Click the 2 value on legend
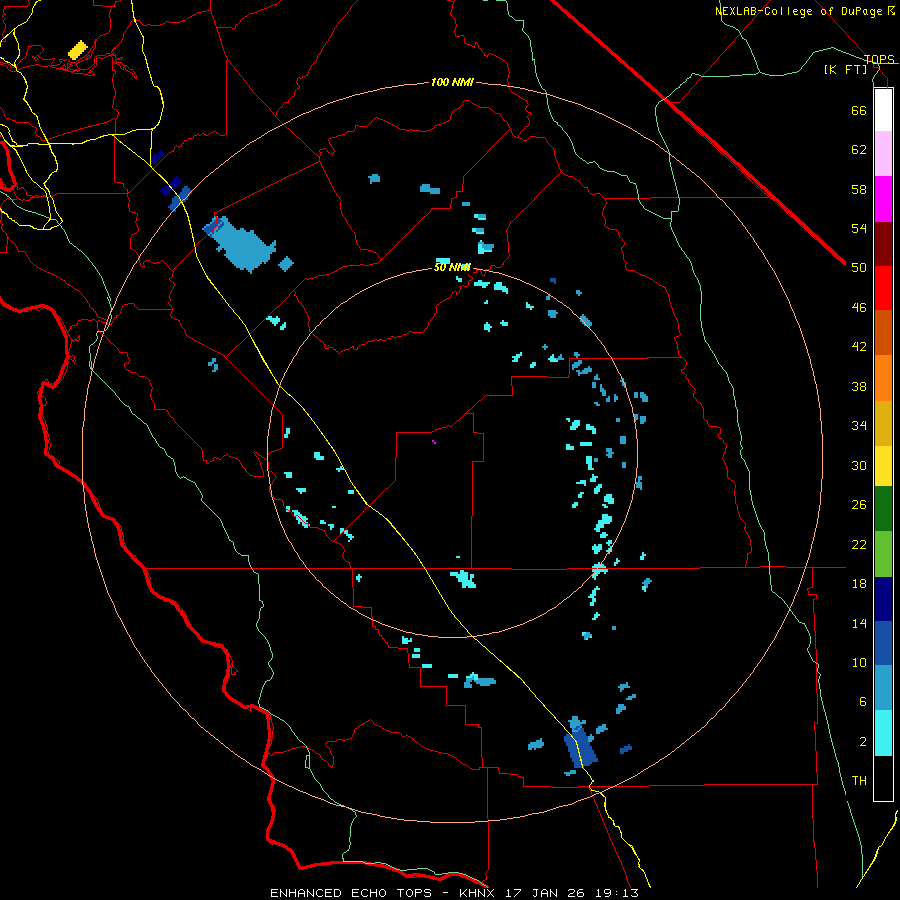The image size is (900, 900). pyautogui.click(x=863, y=742)
